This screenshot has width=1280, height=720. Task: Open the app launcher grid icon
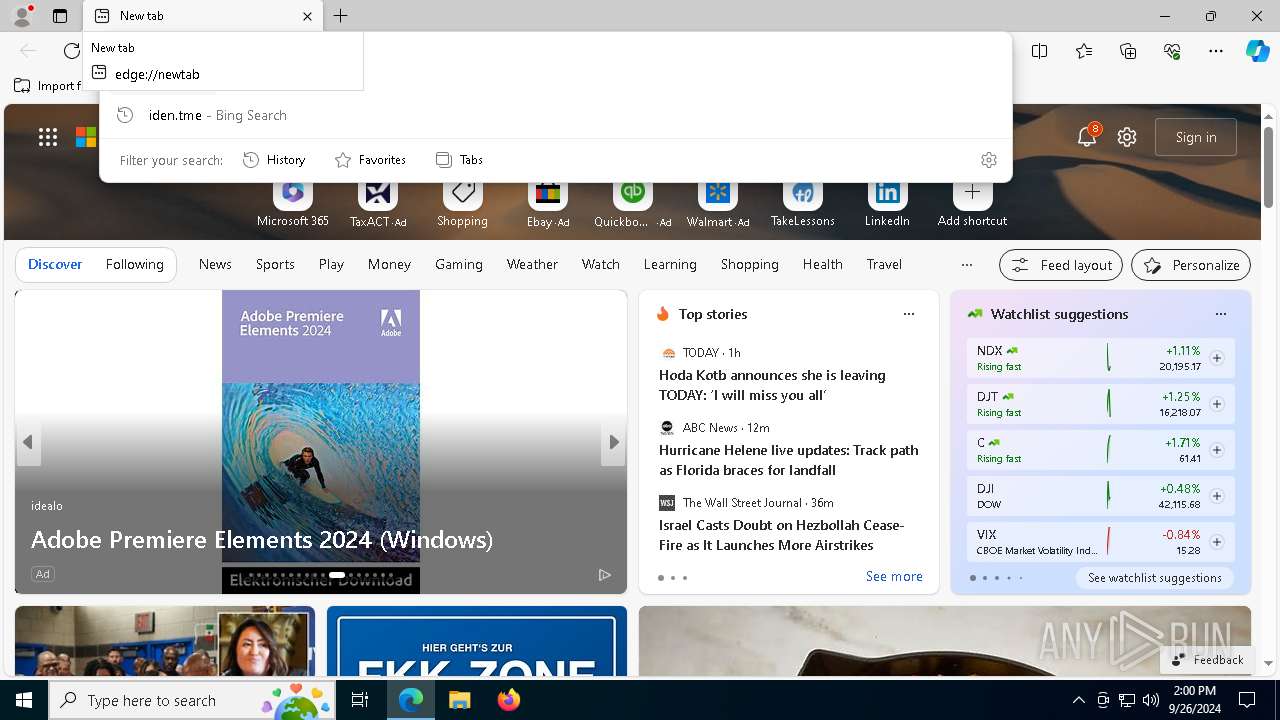(x=48, y=137)
